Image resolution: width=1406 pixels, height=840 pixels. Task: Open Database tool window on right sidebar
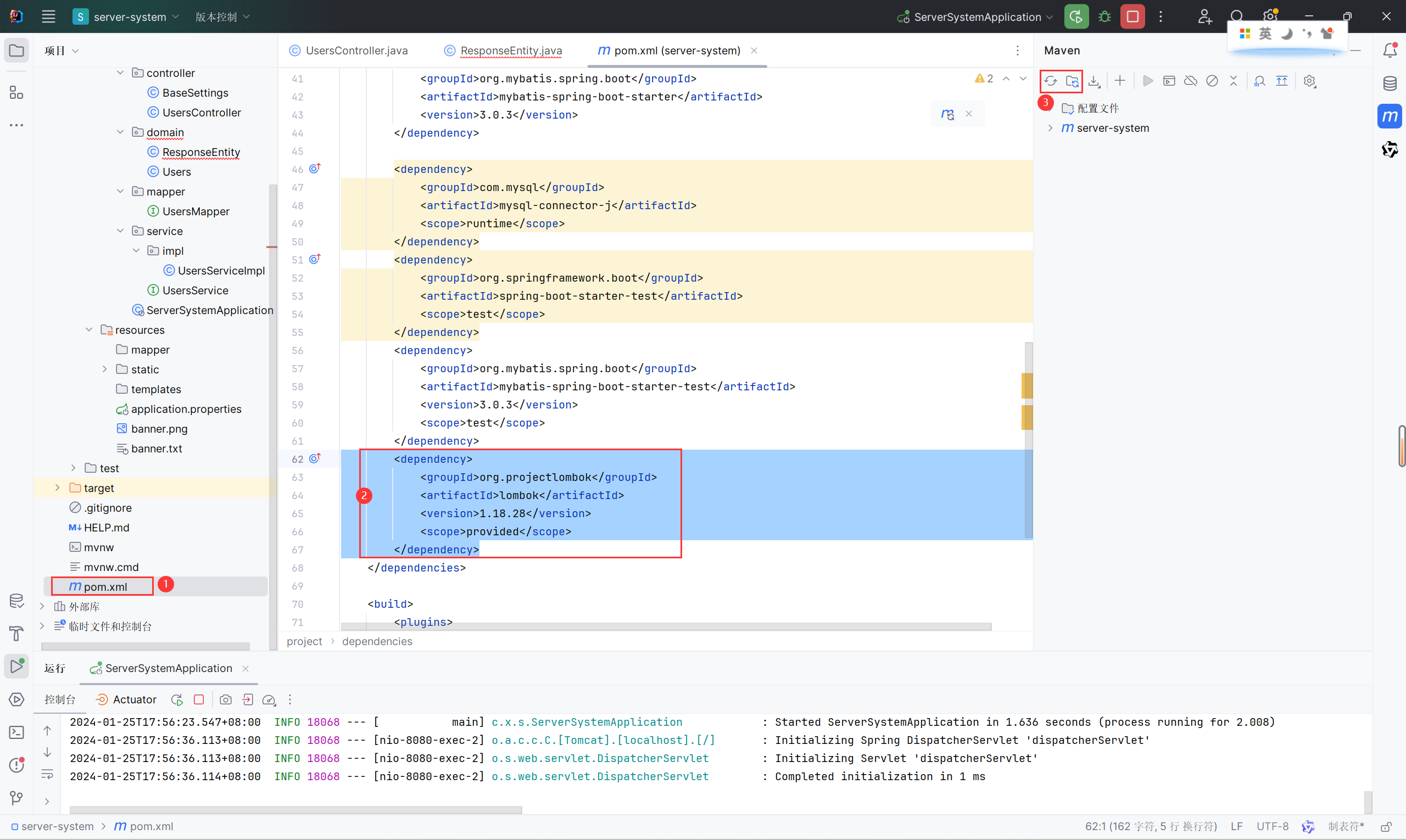(1390, 84)
